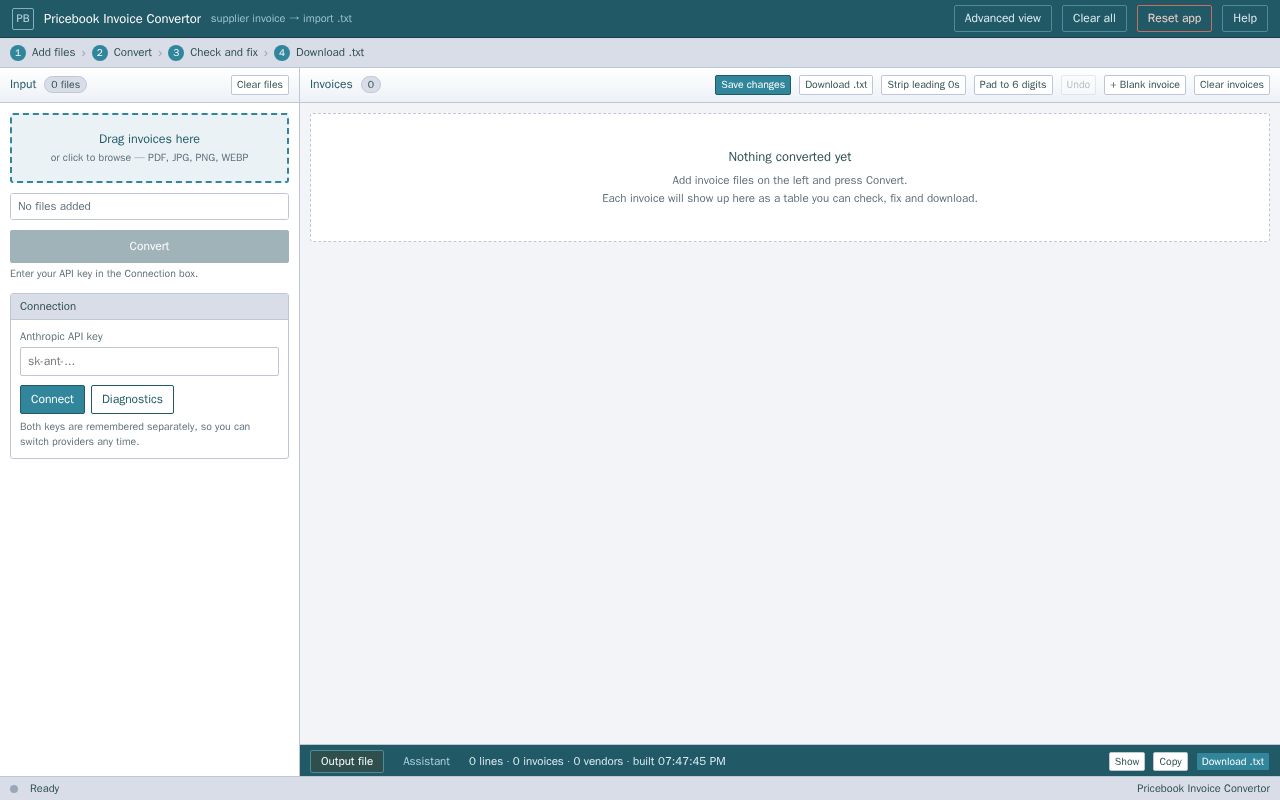Click the No files added list box

(x=149, y=206)
